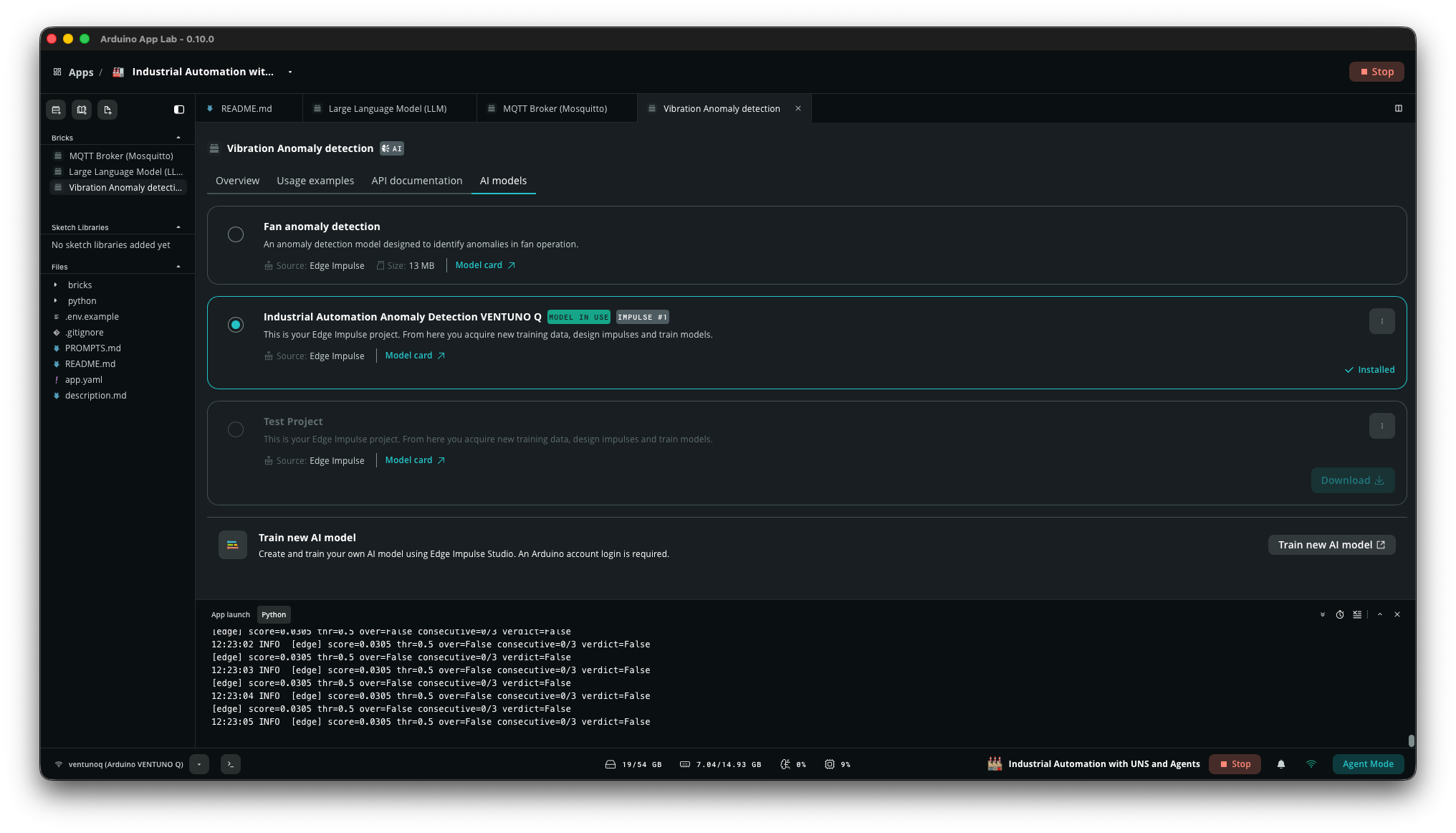Viewport: 1456px width, 833px height.
Task: Click the green Wi-Fi connection icon near Agent Mode
Action: click(1311, 764)
